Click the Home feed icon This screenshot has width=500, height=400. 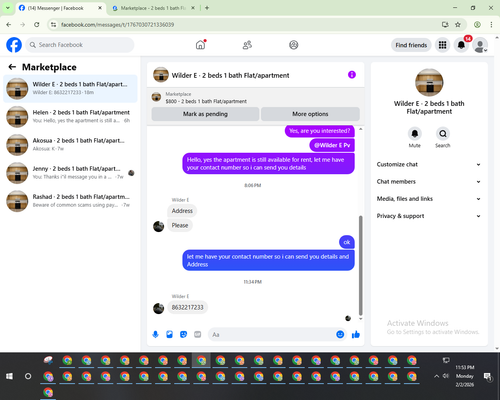pos(201,45)
